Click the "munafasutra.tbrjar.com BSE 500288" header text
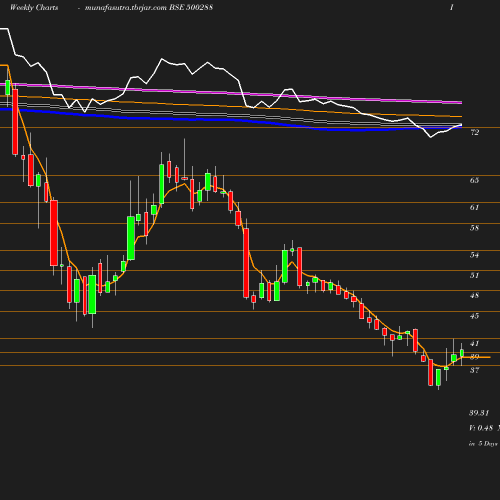Screen dimensions: 500x500 pos(149,8)
